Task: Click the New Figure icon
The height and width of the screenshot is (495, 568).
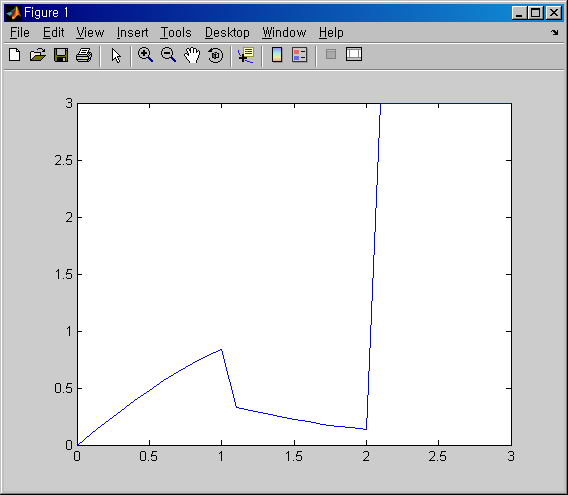Action: pos(15,55)
